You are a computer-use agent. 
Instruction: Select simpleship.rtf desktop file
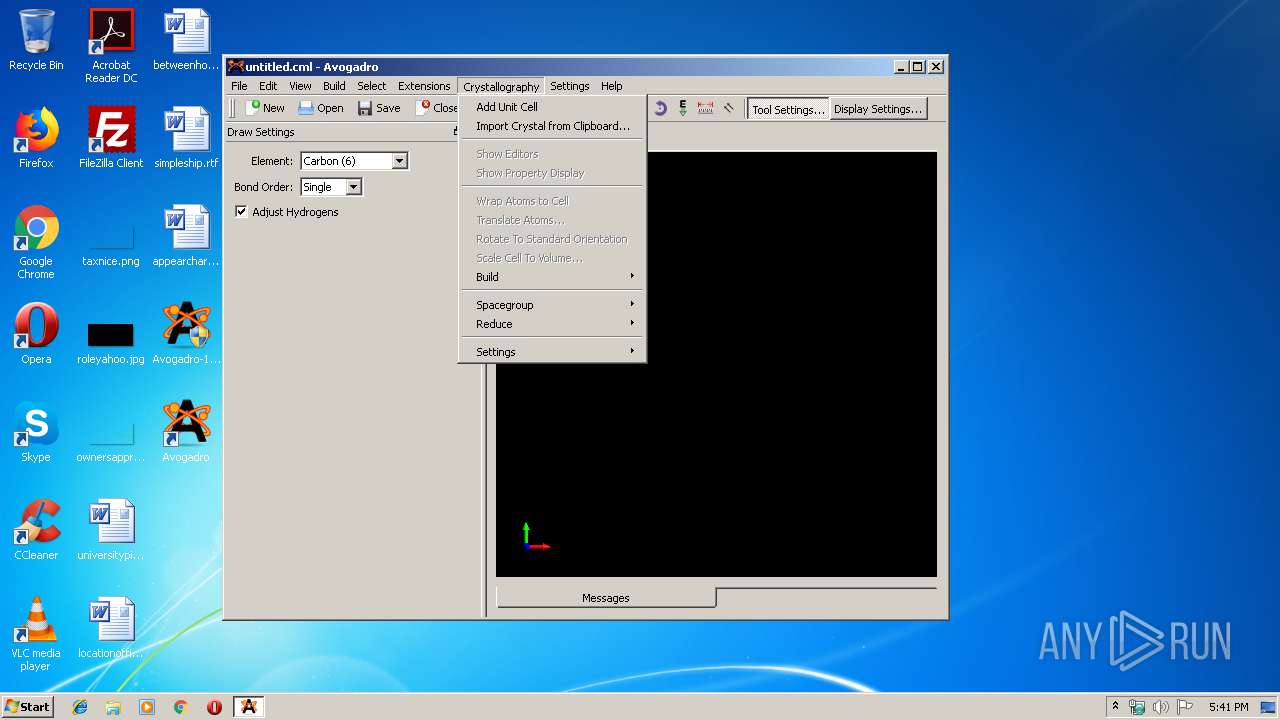click(186, 137)
